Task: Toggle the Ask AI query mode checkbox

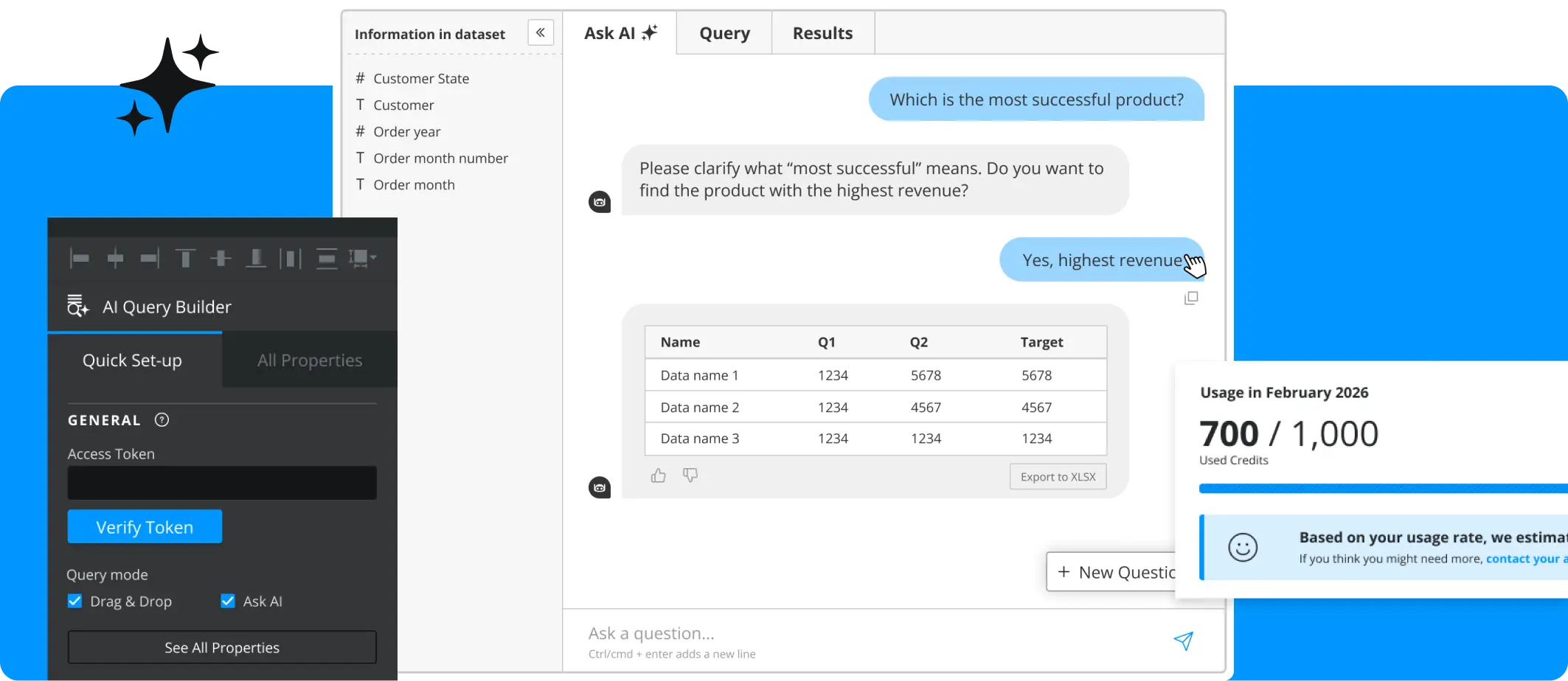Action: [x=228, y=601]
